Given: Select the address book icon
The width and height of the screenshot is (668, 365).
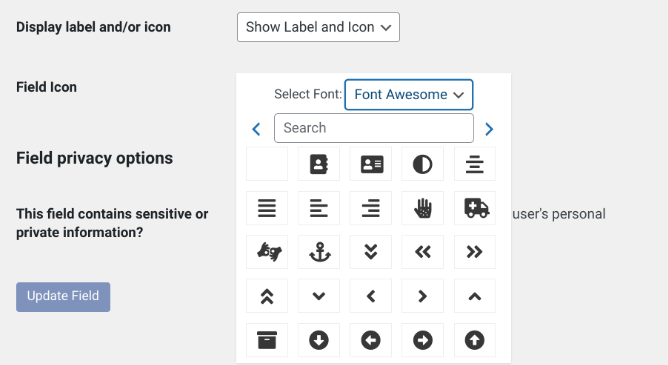Looking at the screenshot, I should pyautogui.click(x=319, y=164).
